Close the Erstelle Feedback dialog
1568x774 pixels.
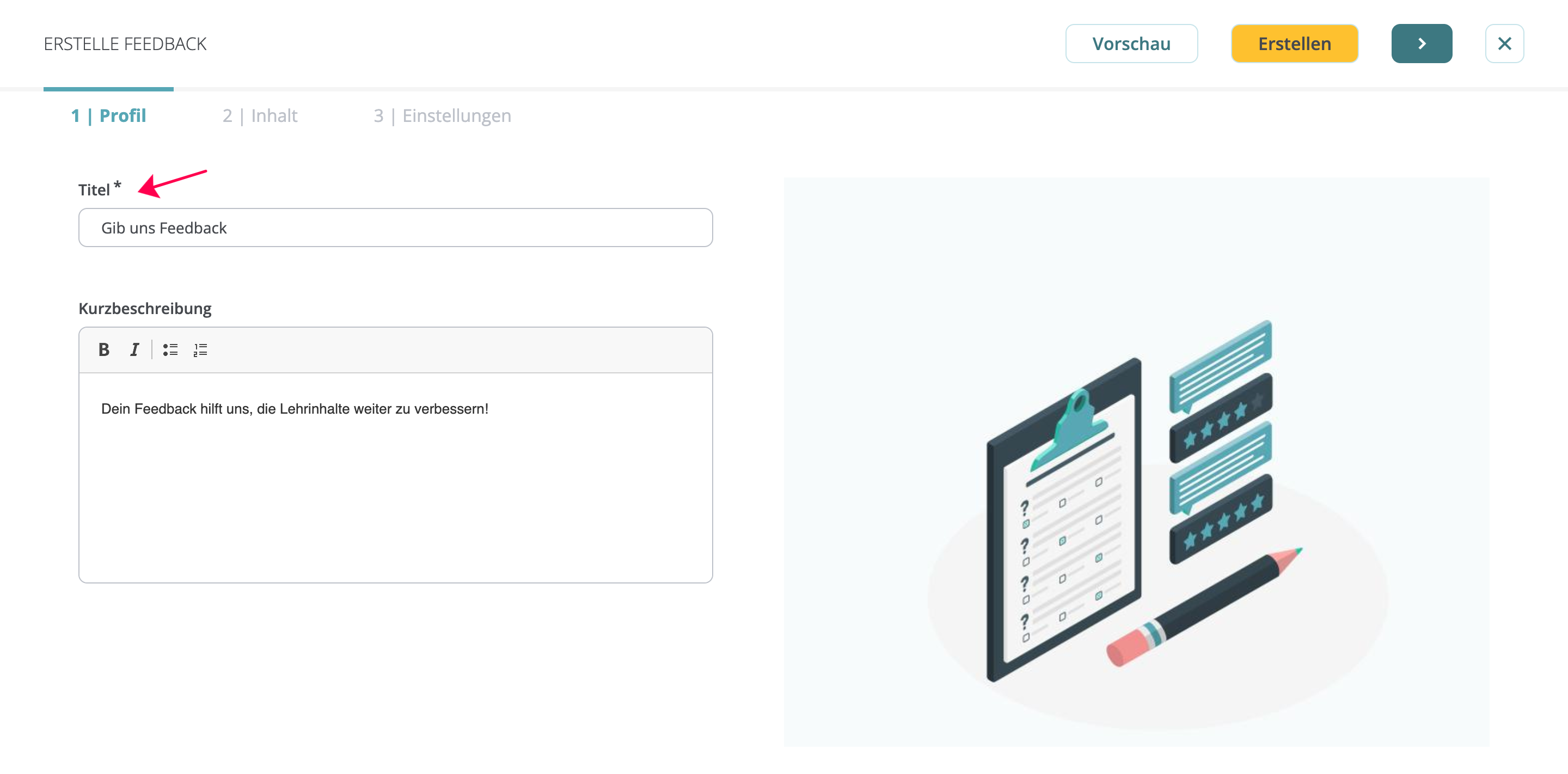tap(1504, 44)
